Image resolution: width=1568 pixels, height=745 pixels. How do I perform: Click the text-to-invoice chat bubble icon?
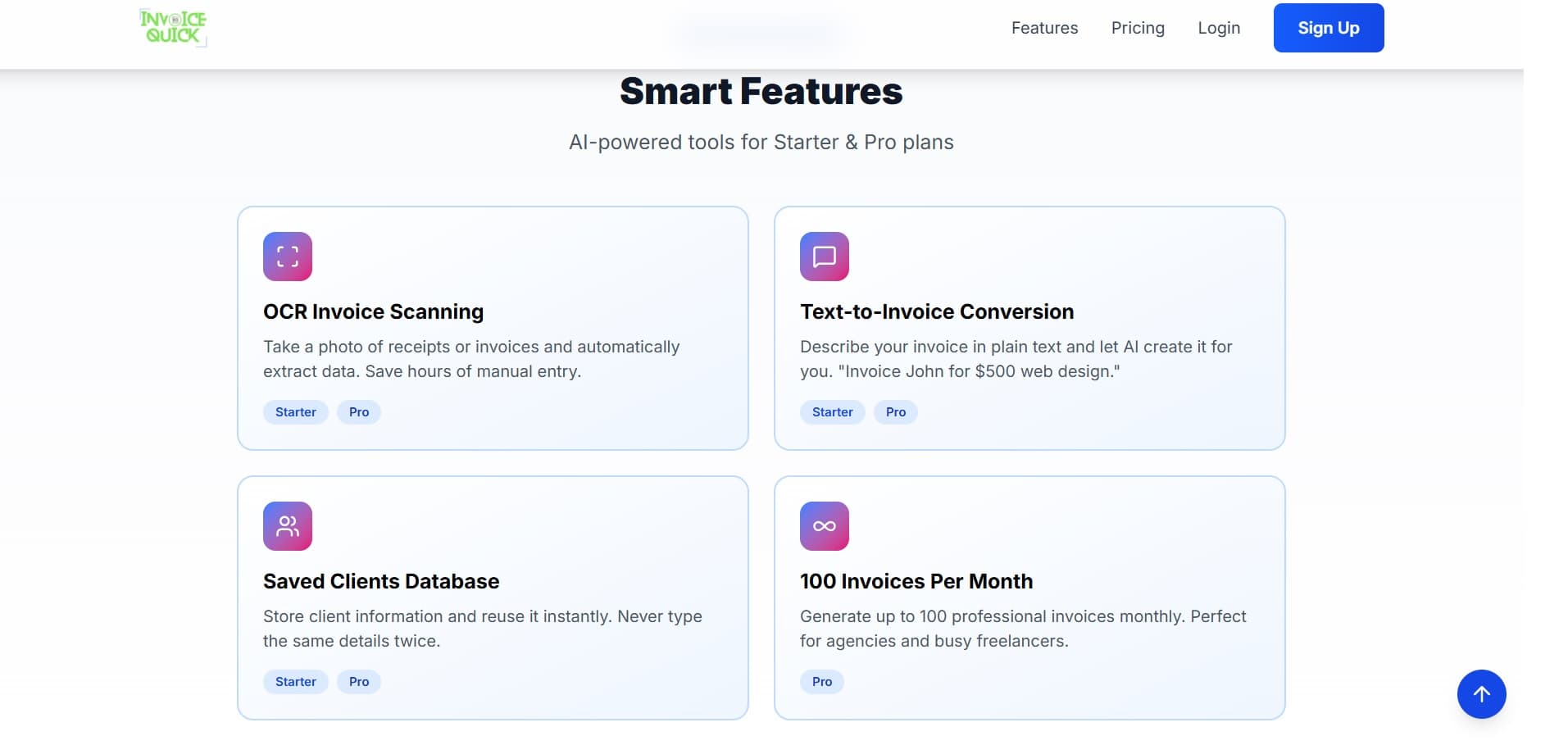(x=824, y=257)
